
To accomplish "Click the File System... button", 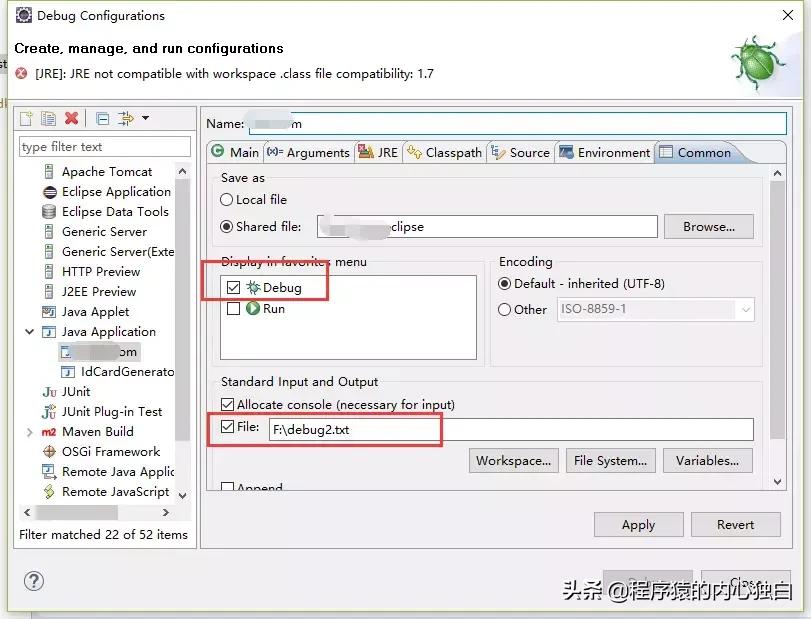I will tap(610, 461).
